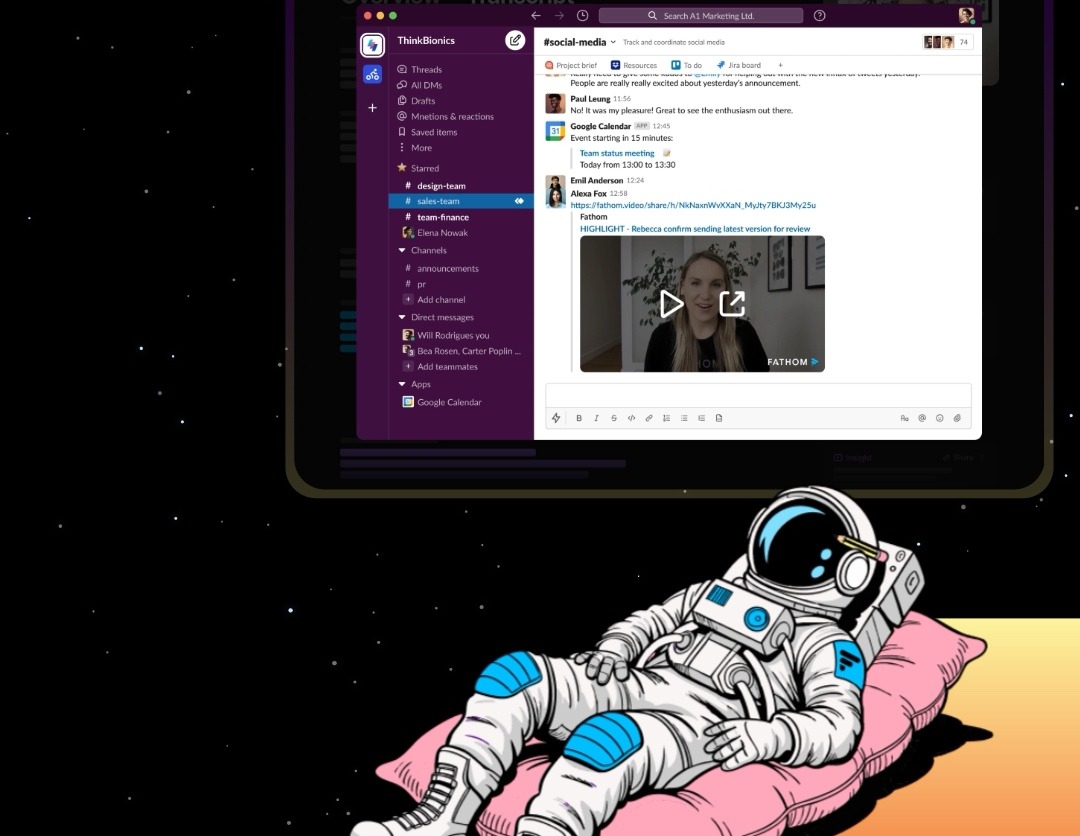Open the #social-media channel dropdown
Image resolution: width=1080 pixels, height=836 pixels.
tap(613, 42)
